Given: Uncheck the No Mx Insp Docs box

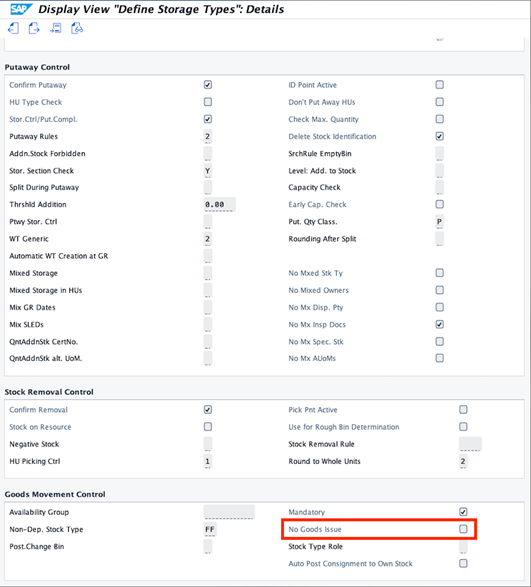Looking at the screenshot, I should coord(440,325).
